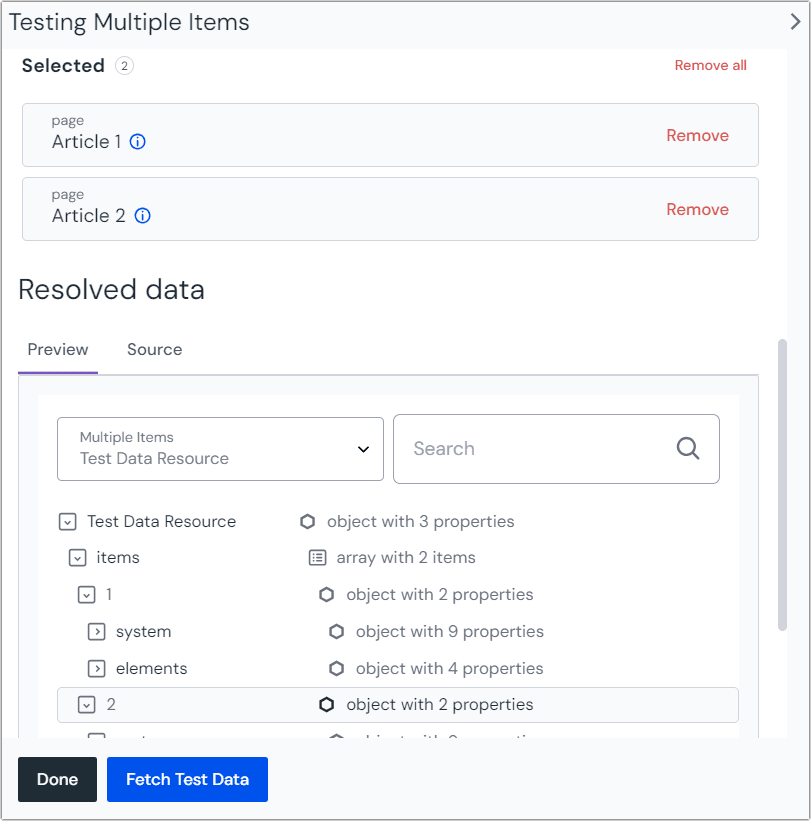Collapse the Test Data Resource node

point(67,522)
